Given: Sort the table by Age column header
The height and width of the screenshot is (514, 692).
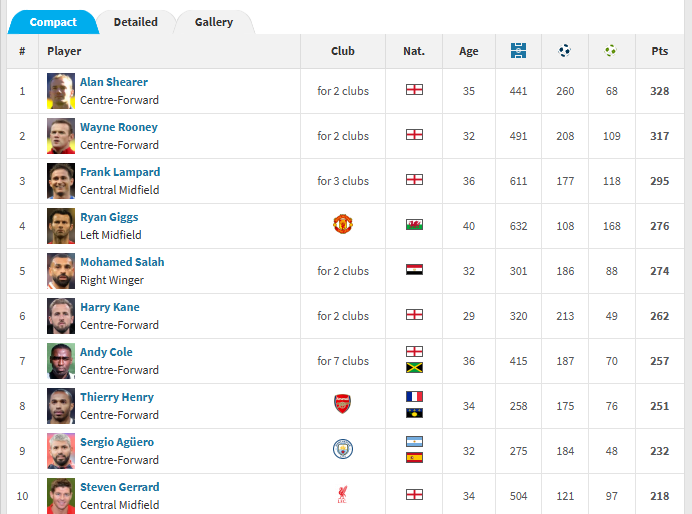Looking at the screenshot, I should tap(469, 51).
